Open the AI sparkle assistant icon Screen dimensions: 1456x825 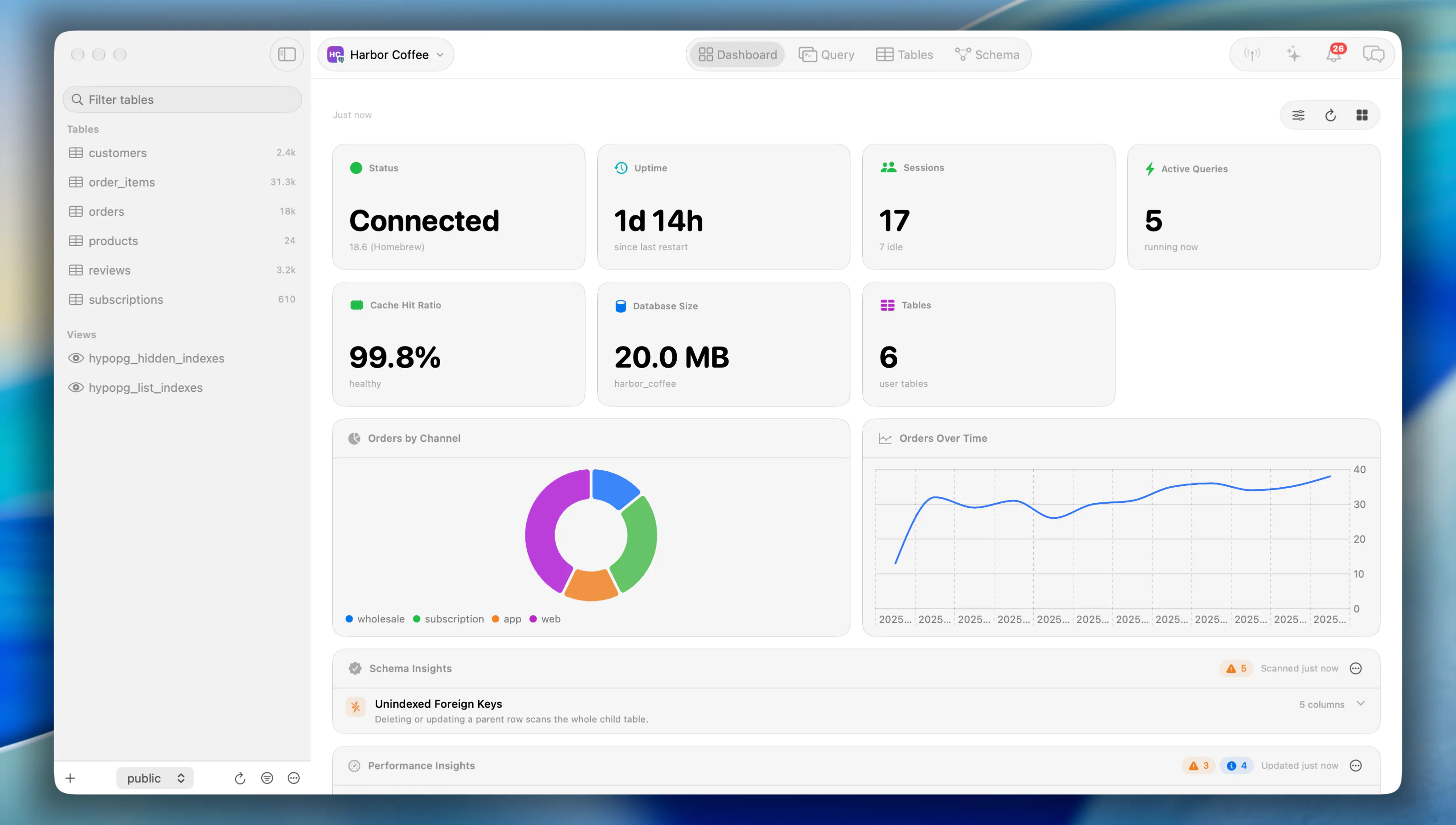click(1293, 55)
